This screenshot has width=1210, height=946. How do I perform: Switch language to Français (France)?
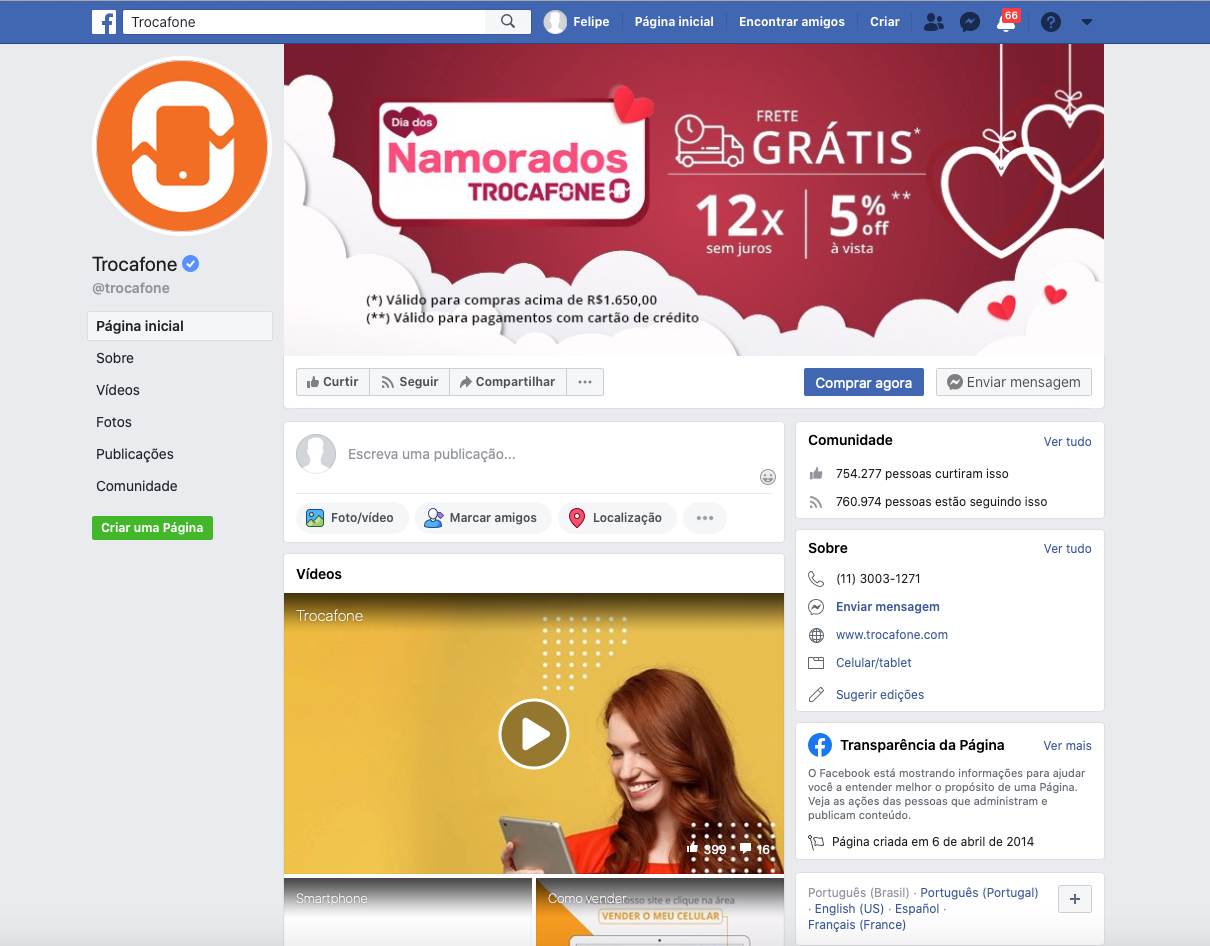click(857, 924)
